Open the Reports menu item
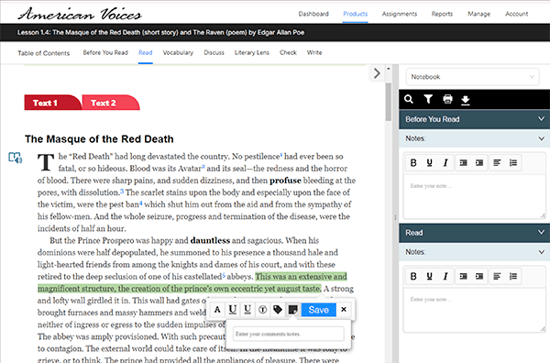Viewport: 550px width, 363px height. coord(442,14)
